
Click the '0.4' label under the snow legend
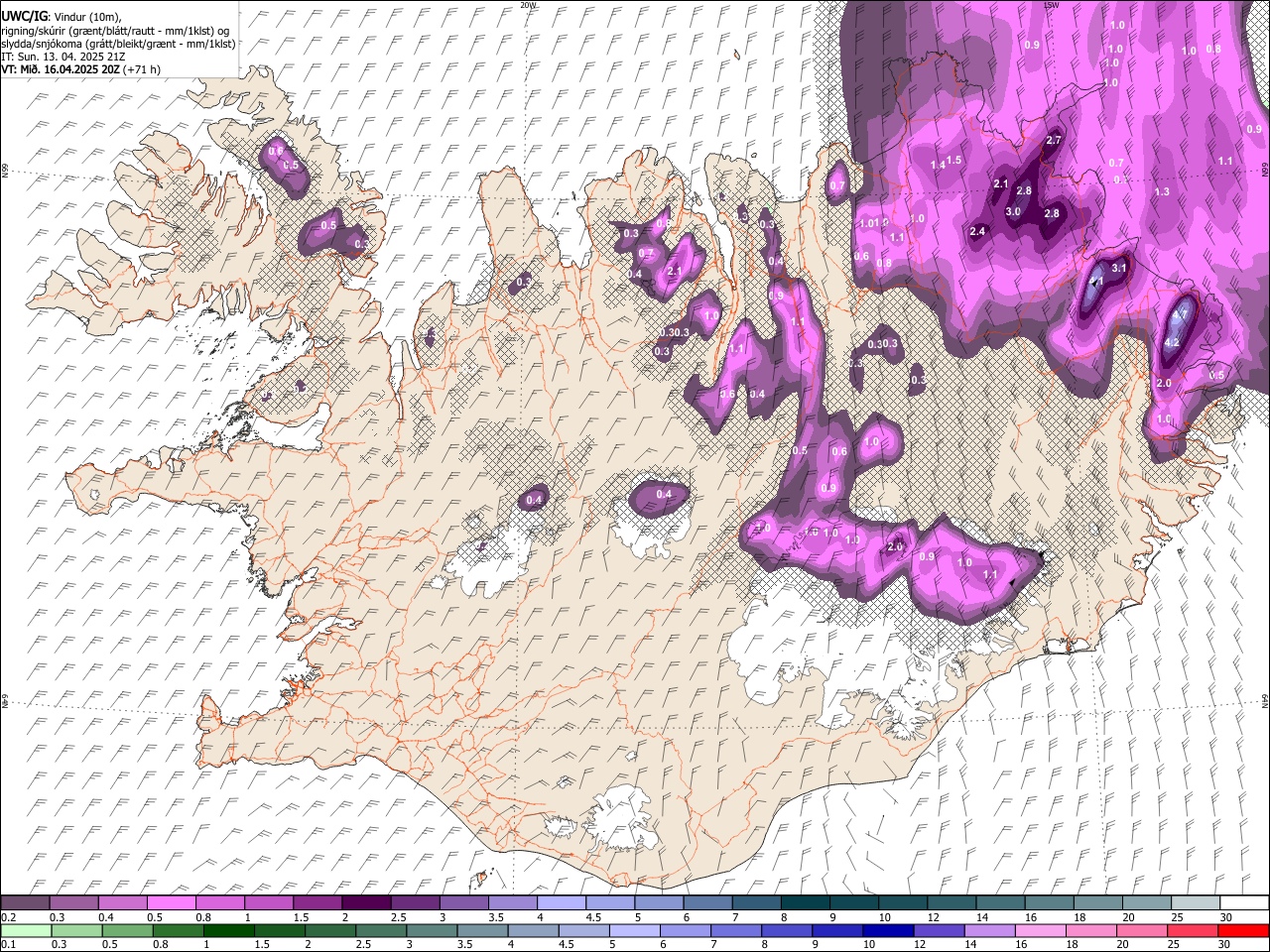click(105, 916)
